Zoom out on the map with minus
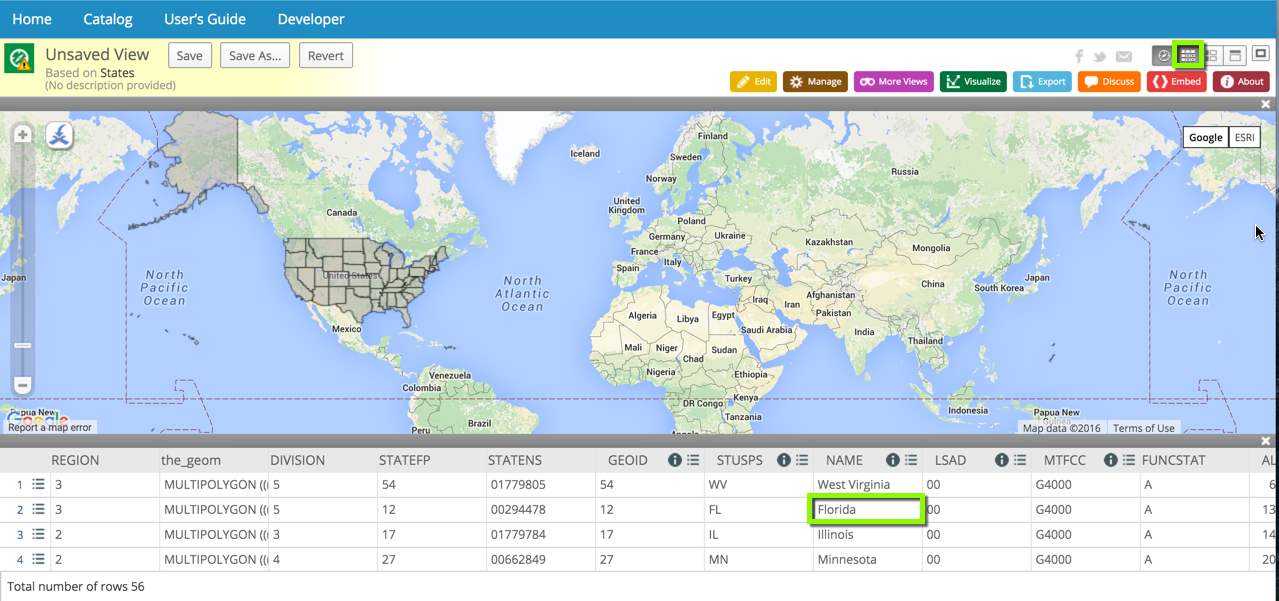The height and width of the screenshot is (601, 1279). pos(22,385)
